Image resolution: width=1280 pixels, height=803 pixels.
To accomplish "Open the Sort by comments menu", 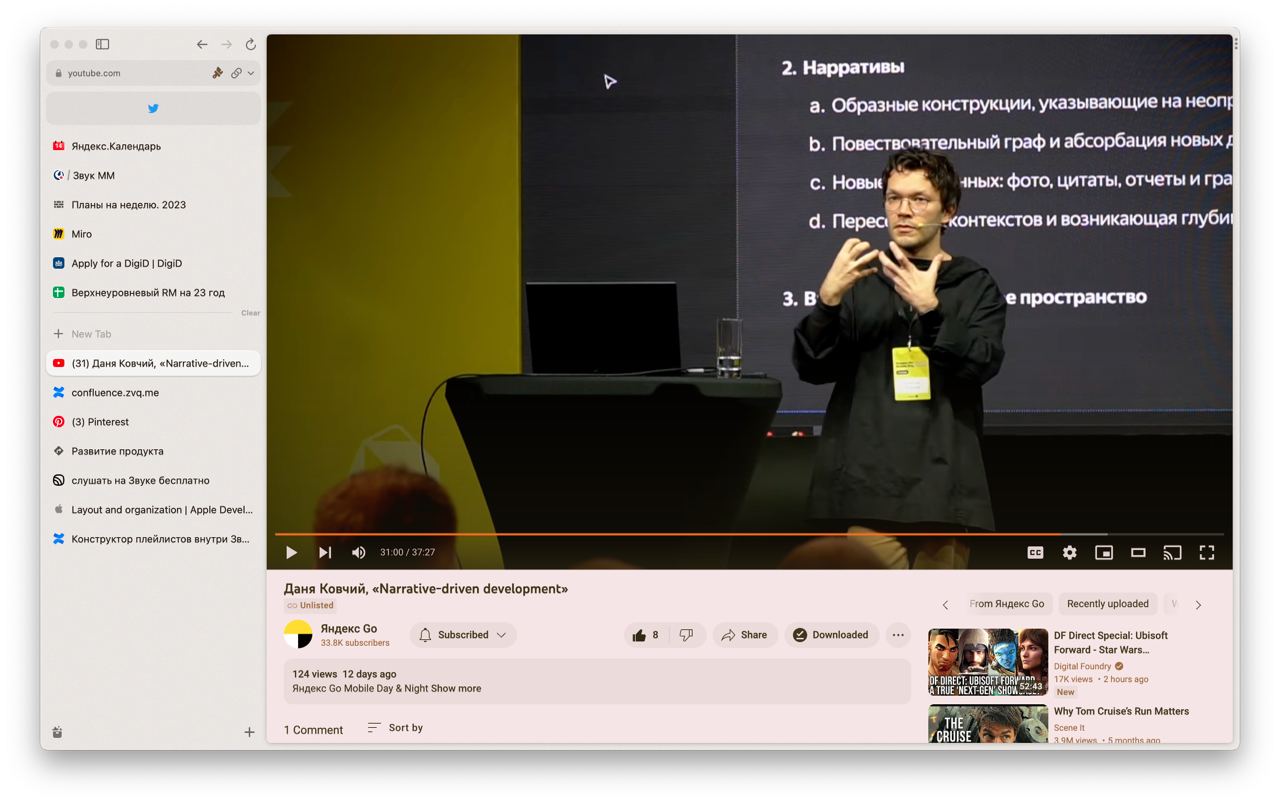I will (395, 728).
